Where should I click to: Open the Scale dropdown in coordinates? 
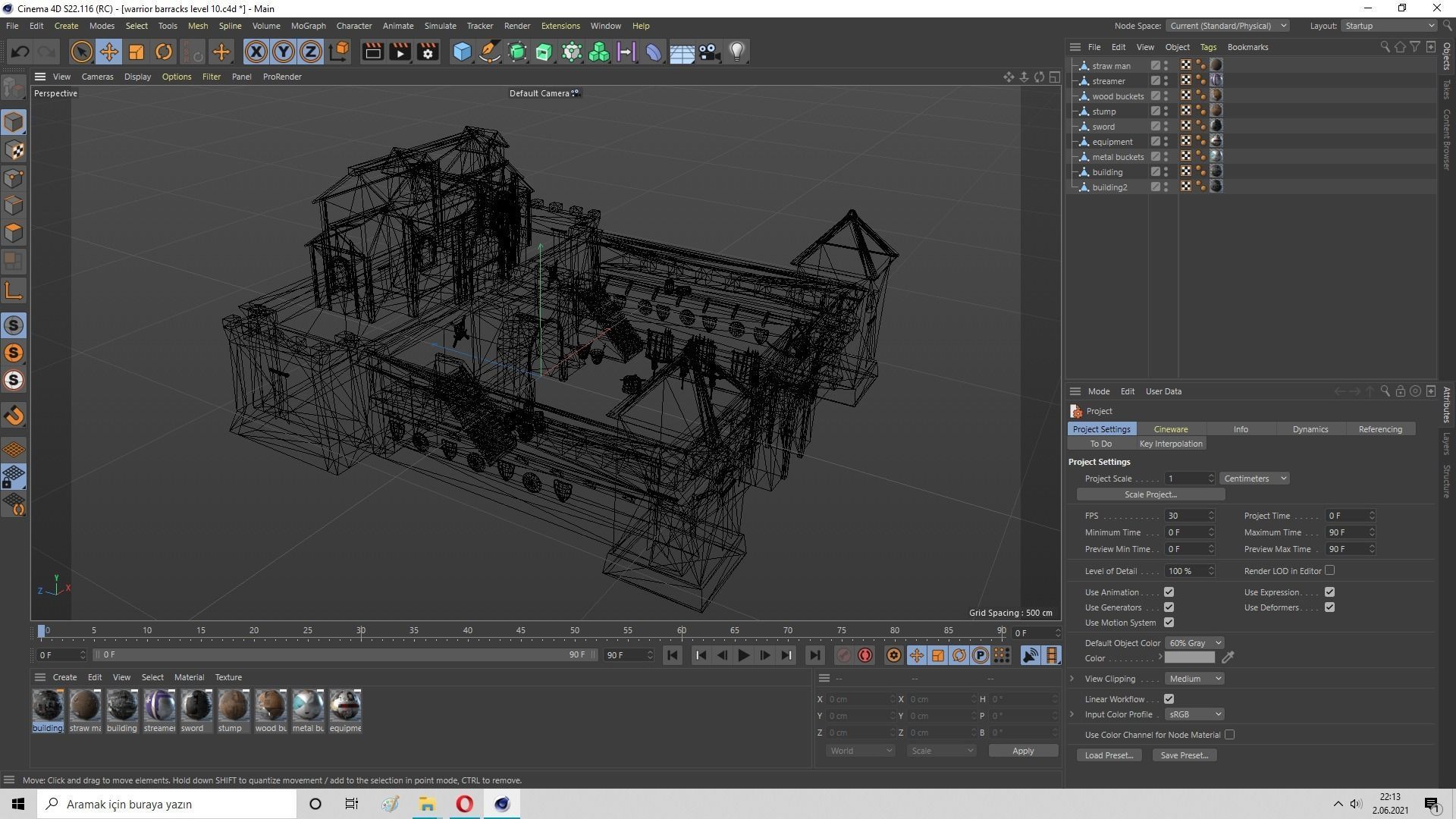coord(941,751)
